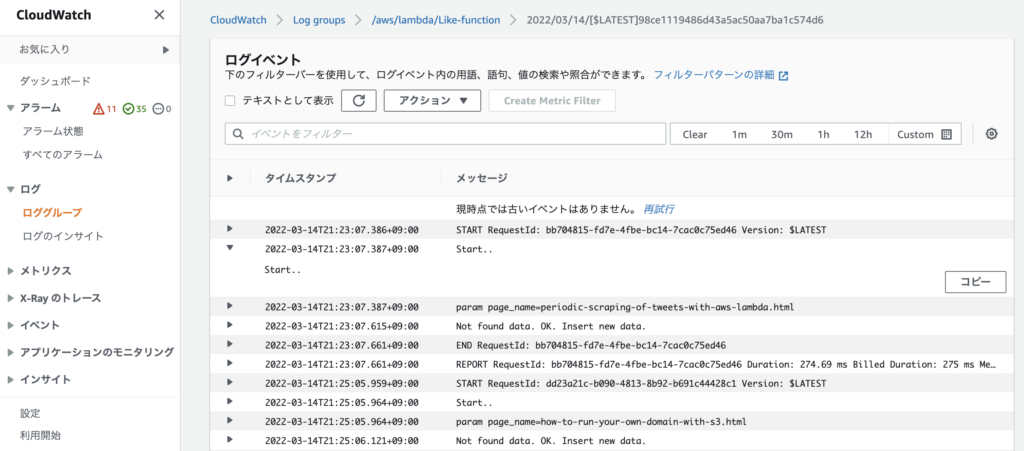Select 'ロググループ' in the sidebar
The image size is (1024, 451).
click(52, 212)
